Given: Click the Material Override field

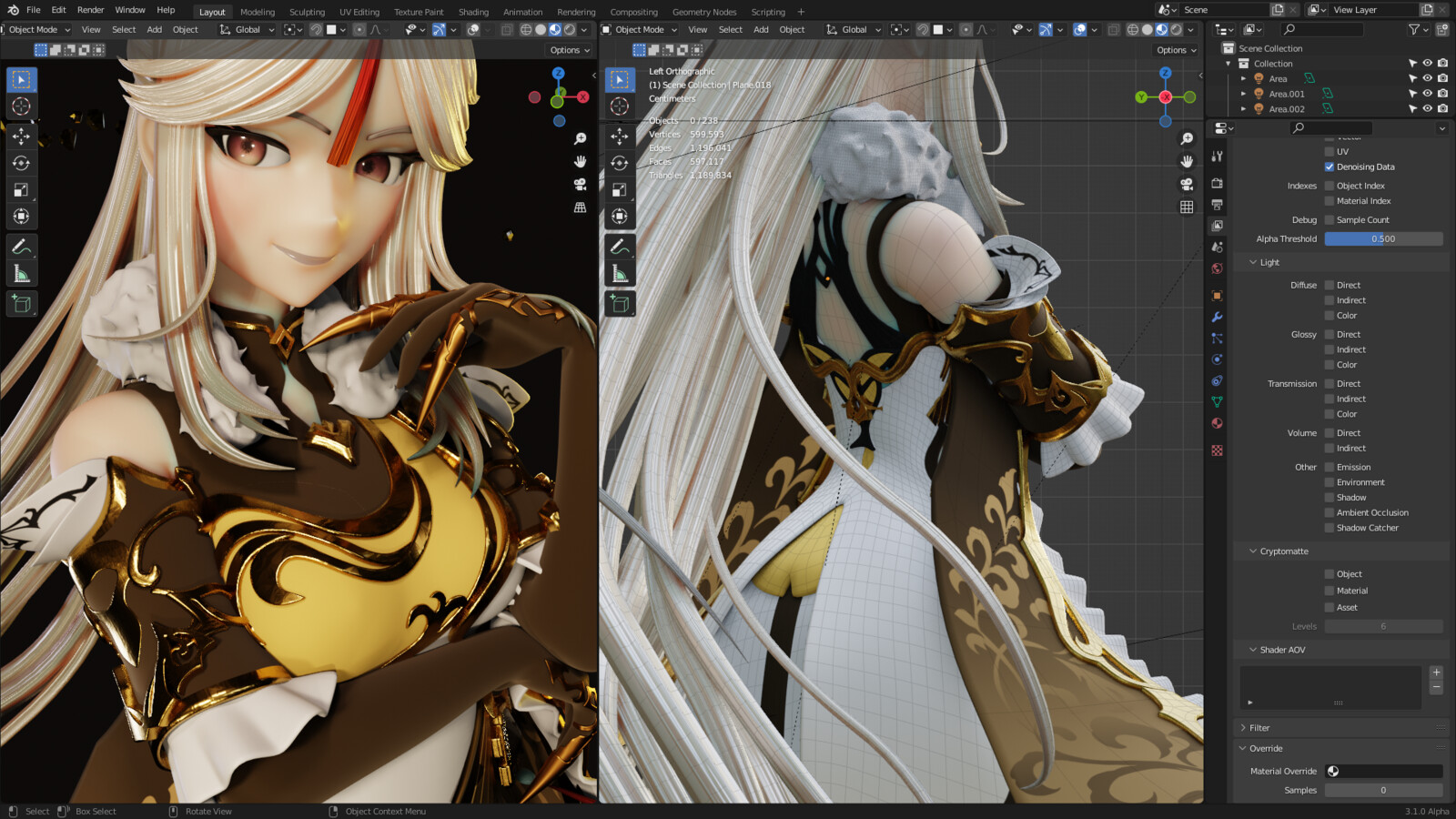Looking at the screenshot, I should pyautogui.click(x=1383, y=771).
